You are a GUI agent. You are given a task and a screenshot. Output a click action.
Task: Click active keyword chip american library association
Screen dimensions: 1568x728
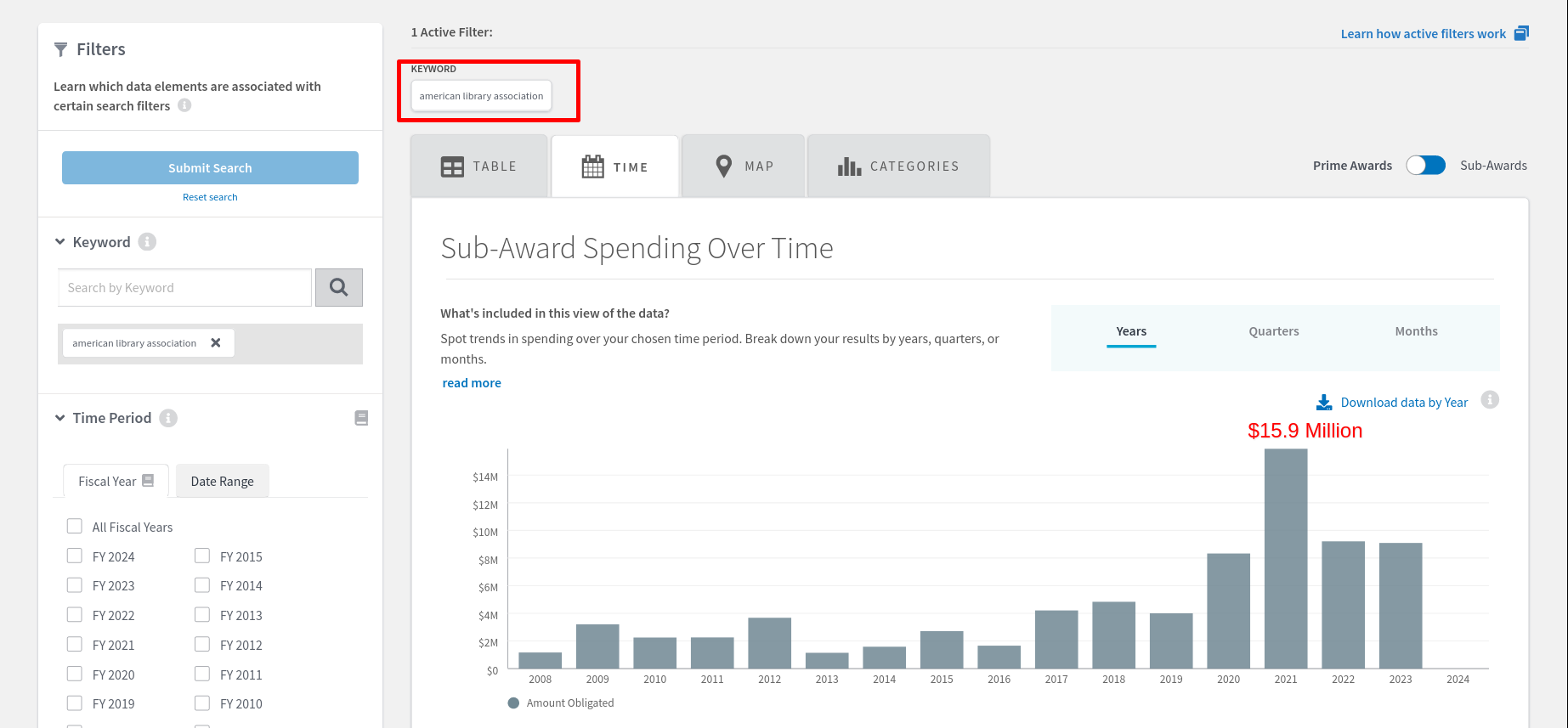pos(481,96)
